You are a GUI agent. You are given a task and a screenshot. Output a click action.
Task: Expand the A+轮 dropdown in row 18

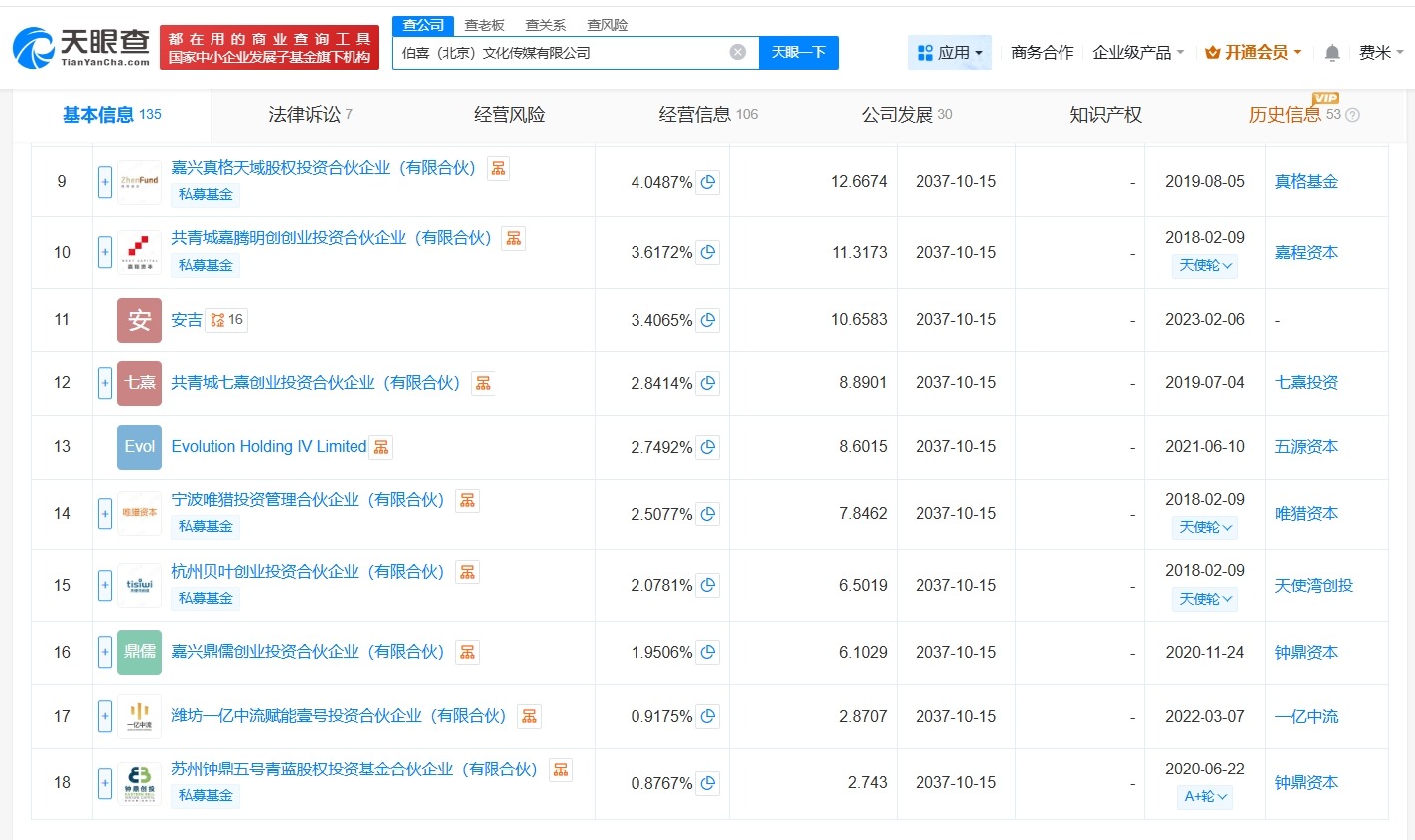1204,797
